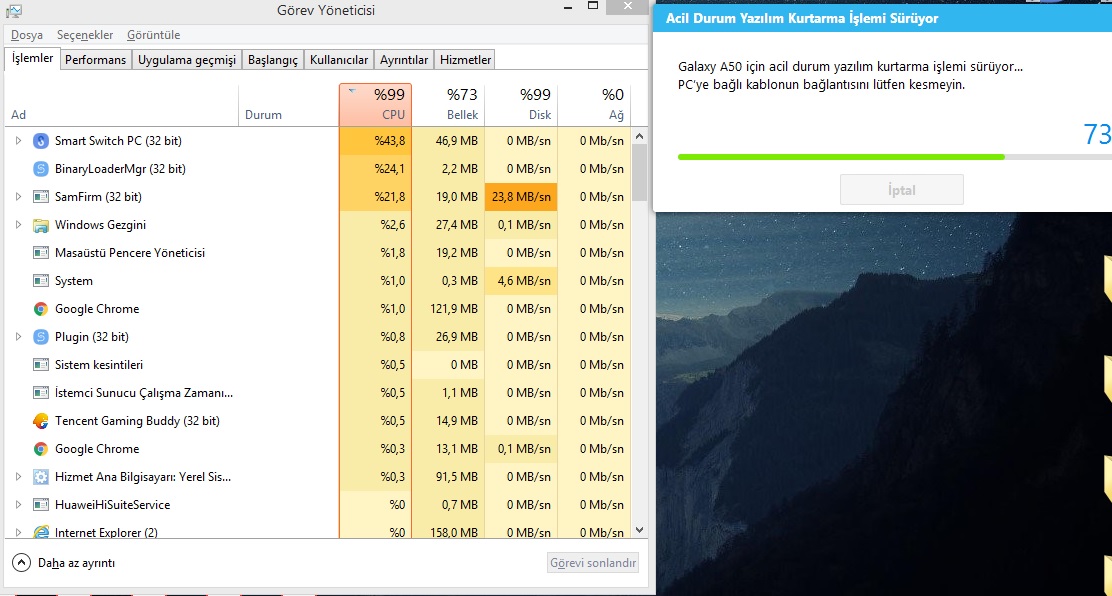The height and width of the screenshot is (596, 1112).
Task: Click the Smart Switch PC process icon
Action: pyautogui.click(x=41, y=141)
